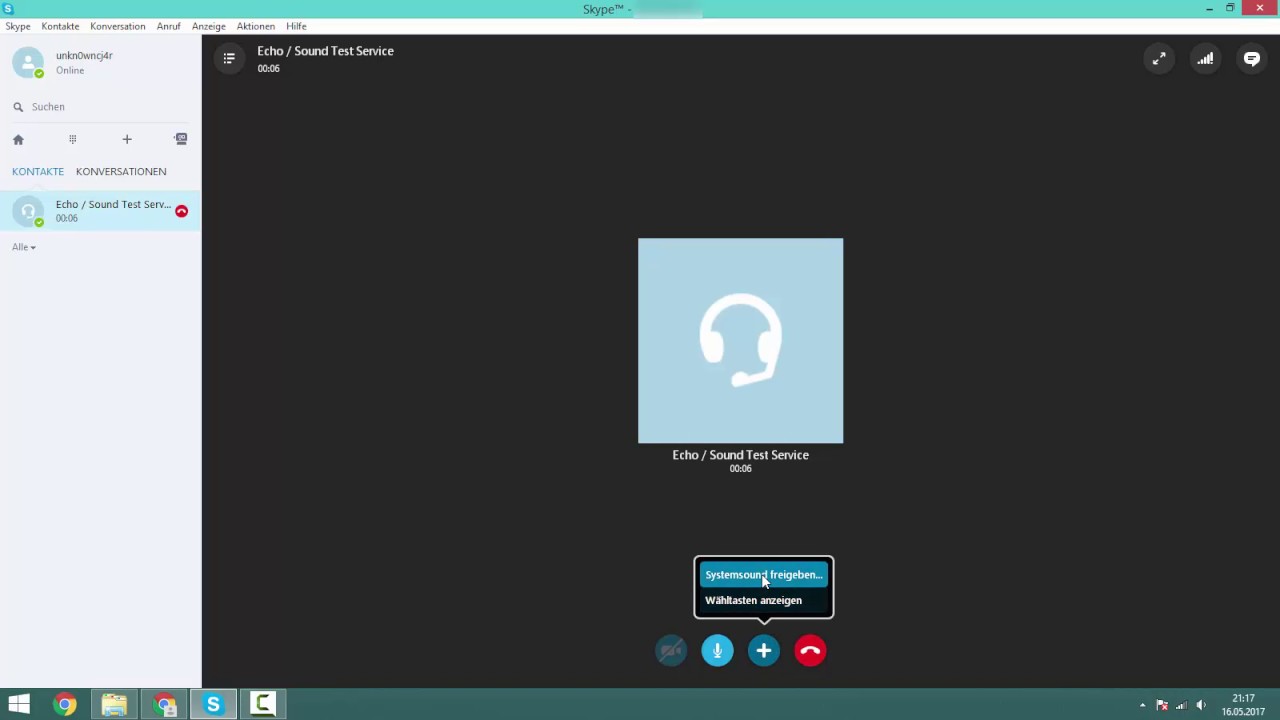Open the Anruf menu
Viewport: 1280px width, 720px height.
168,26
